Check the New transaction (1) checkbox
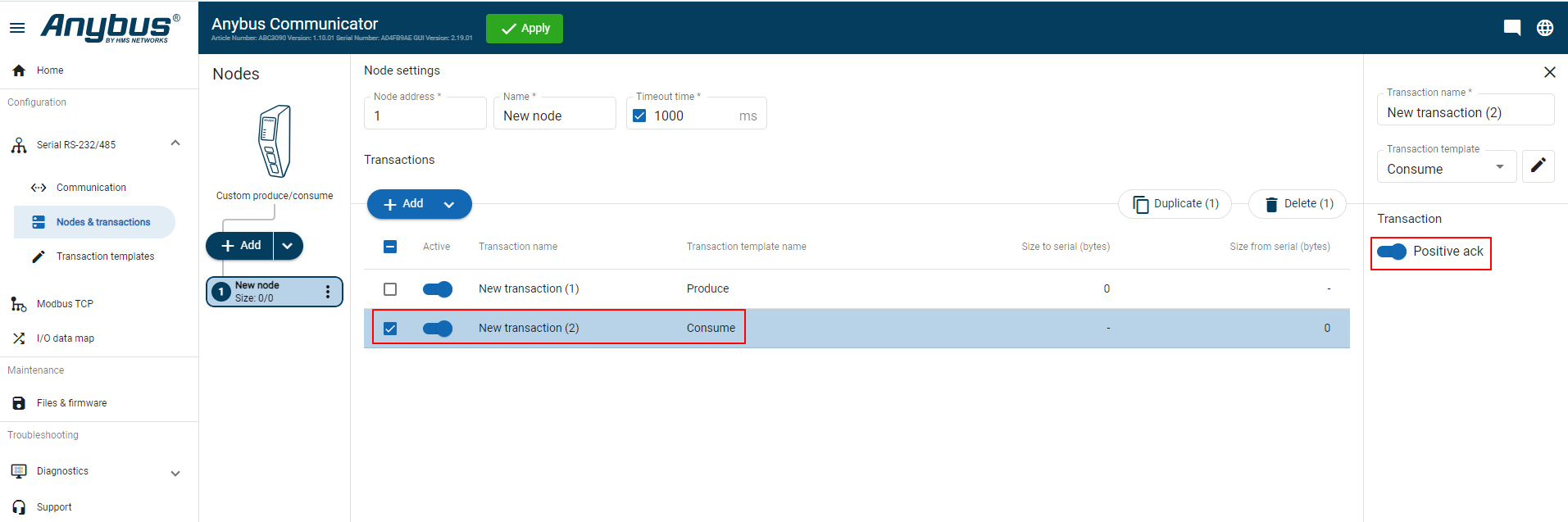Viewport: 1568px width, 522px height. click(x=390, y=289)
